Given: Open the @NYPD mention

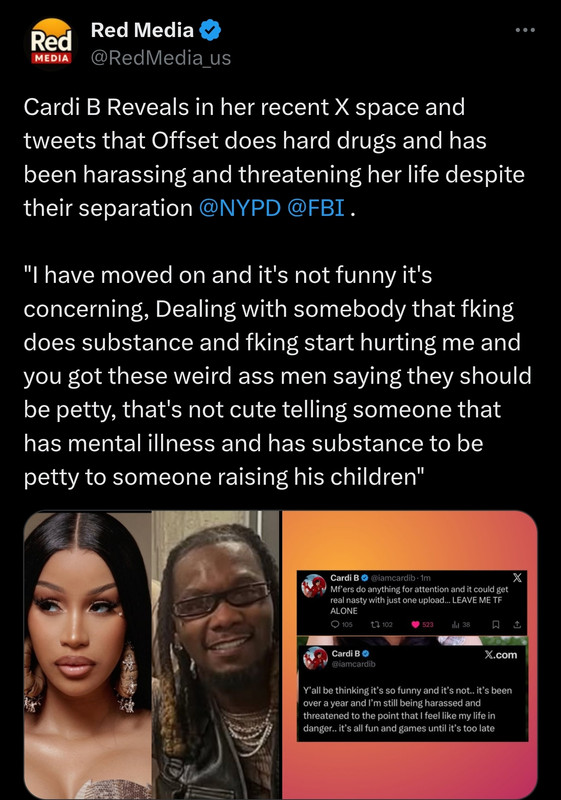Looking at the screenshot, I should coord(240,208).
